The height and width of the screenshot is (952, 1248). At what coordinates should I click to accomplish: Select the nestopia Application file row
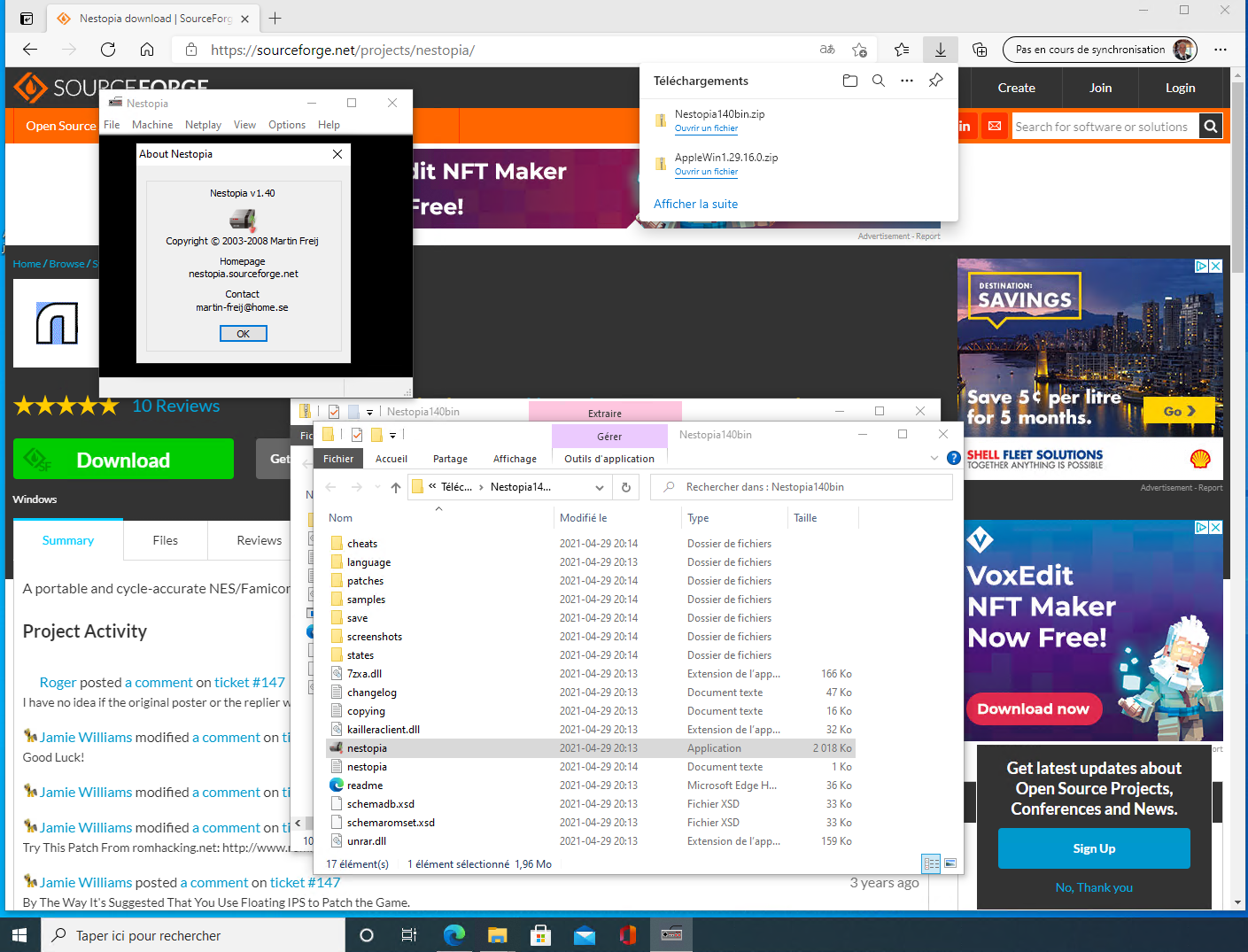pos(590,748)
